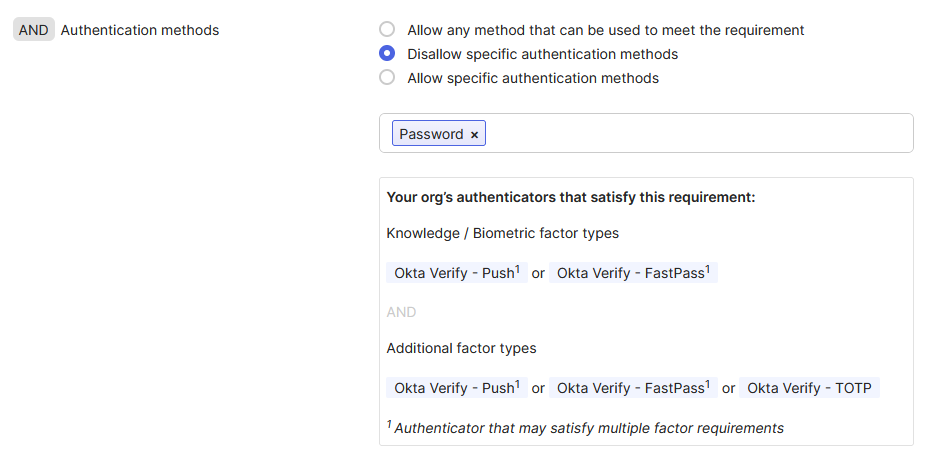Click the AND badge beside Authentication methods
This screenshot has width=933, height=464.
coord(33,30)
